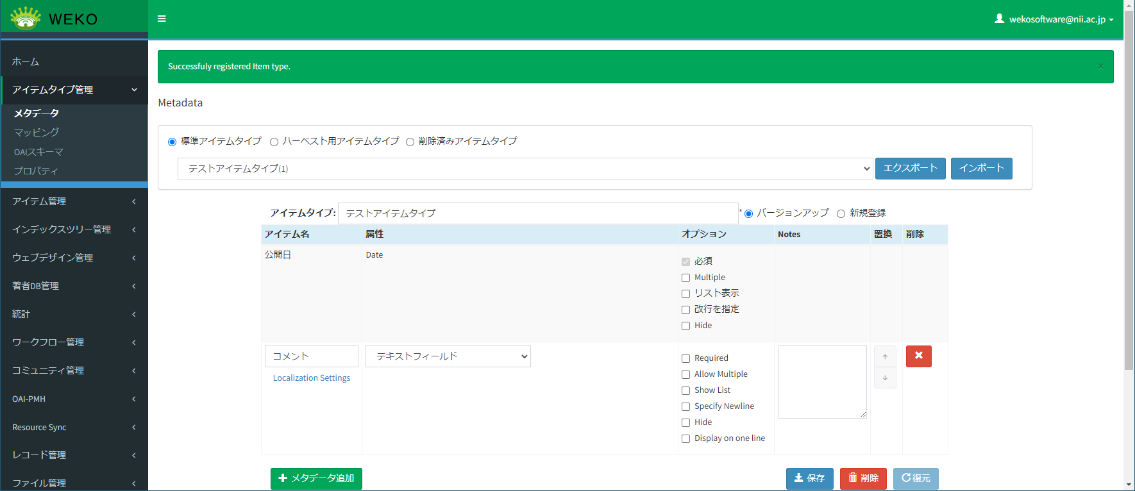
Task: Select ハーベスト用アイテムタイプ radio option
Action: (274, 142)
